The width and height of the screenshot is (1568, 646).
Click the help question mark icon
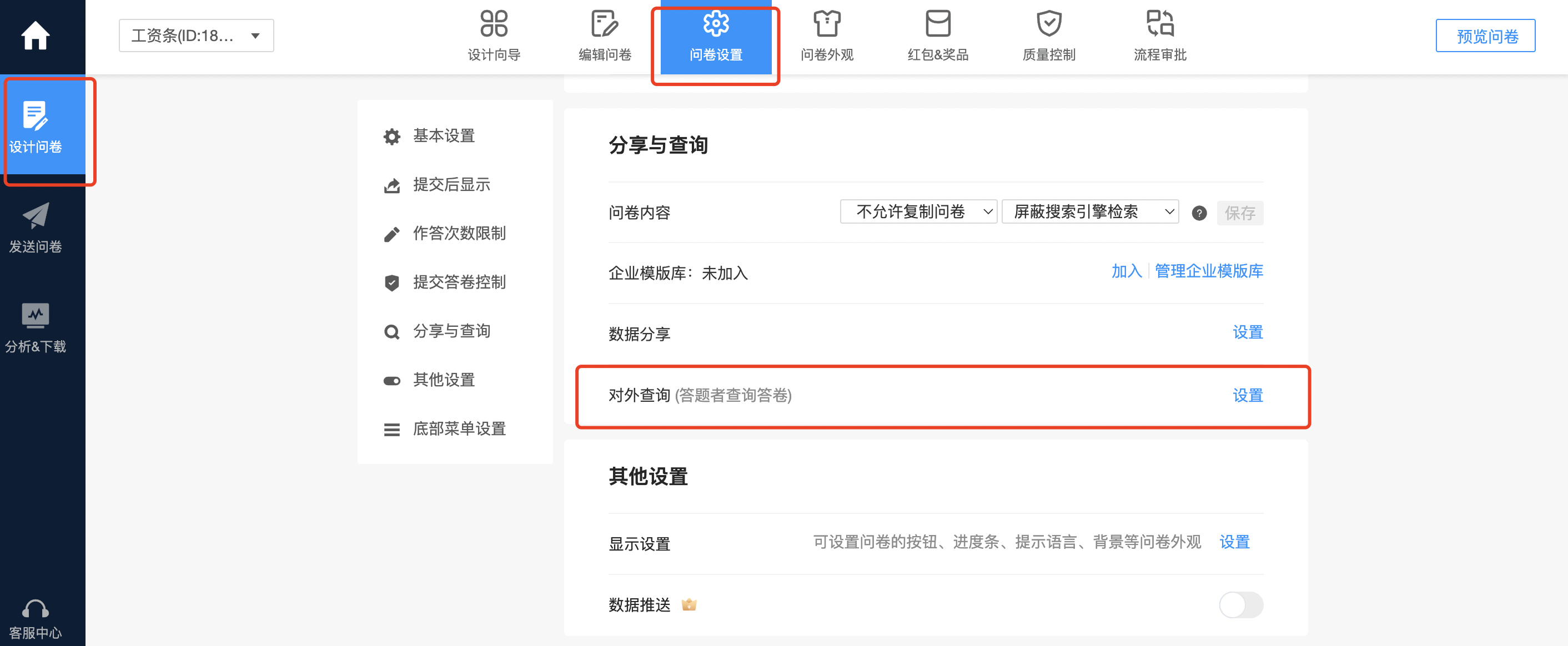pyautogui.click(x=1199, y=213)
